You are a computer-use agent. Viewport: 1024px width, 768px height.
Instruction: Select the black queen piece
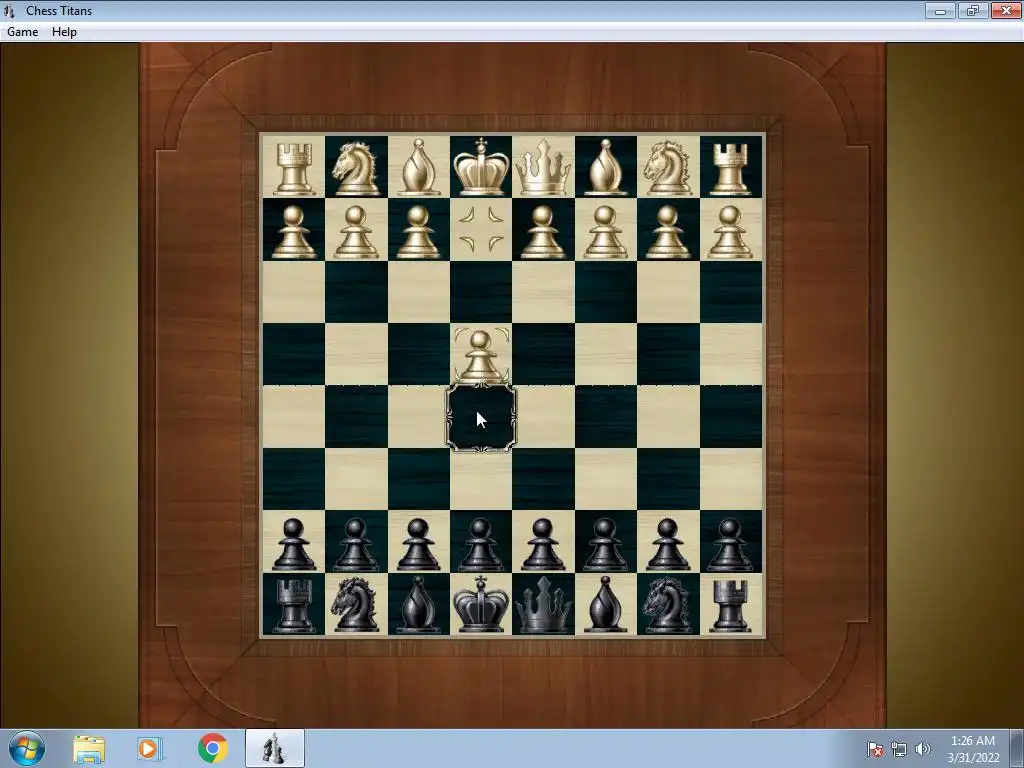[543, 605]
